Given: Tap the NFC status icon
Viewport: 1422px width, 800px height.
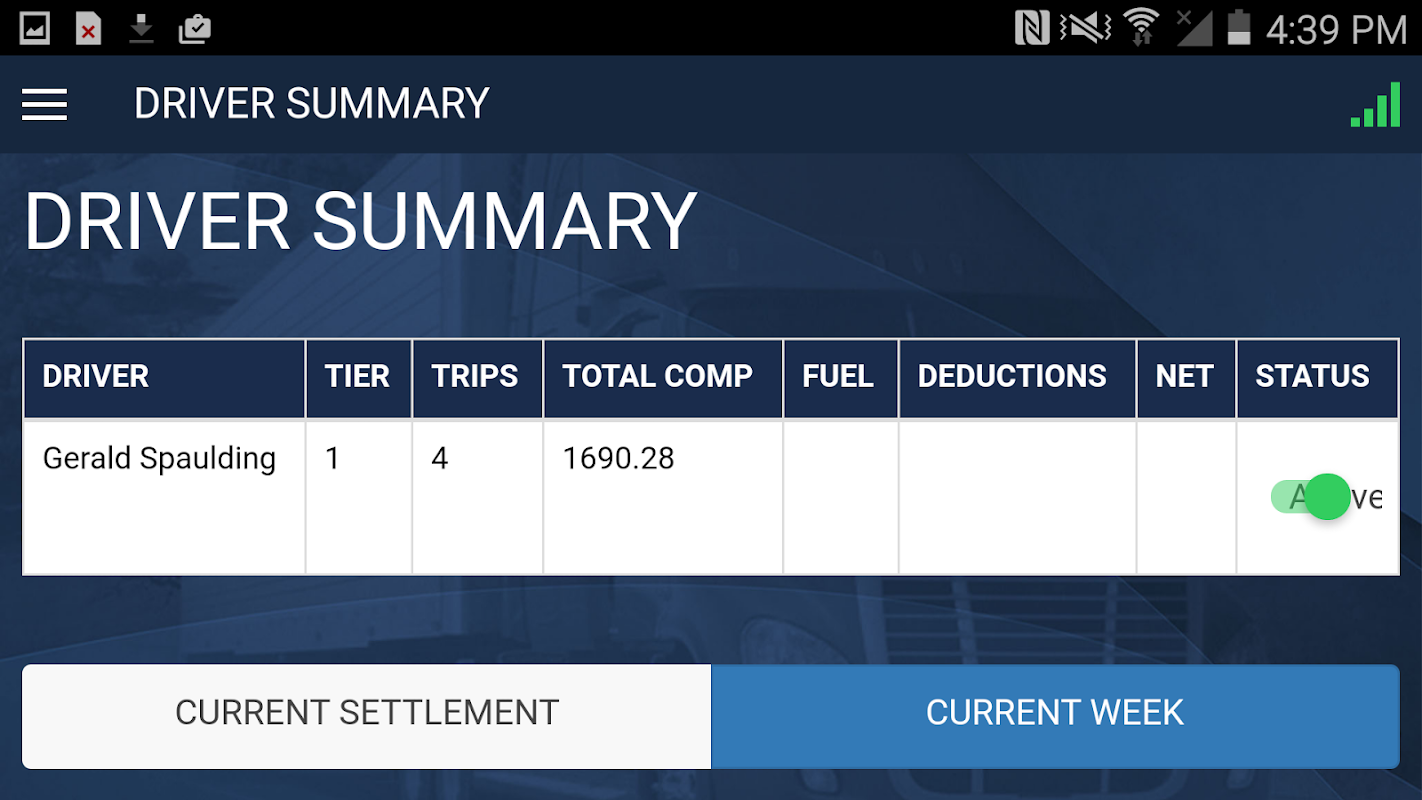Looking at the screenshot, I should (x=1033, y=28).
